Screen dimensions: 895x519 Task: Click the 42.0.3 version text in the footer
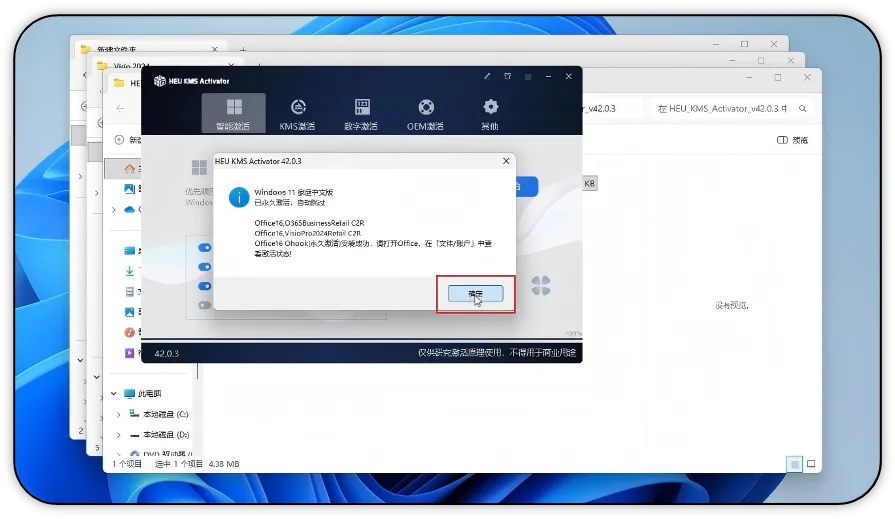point(167,353)
